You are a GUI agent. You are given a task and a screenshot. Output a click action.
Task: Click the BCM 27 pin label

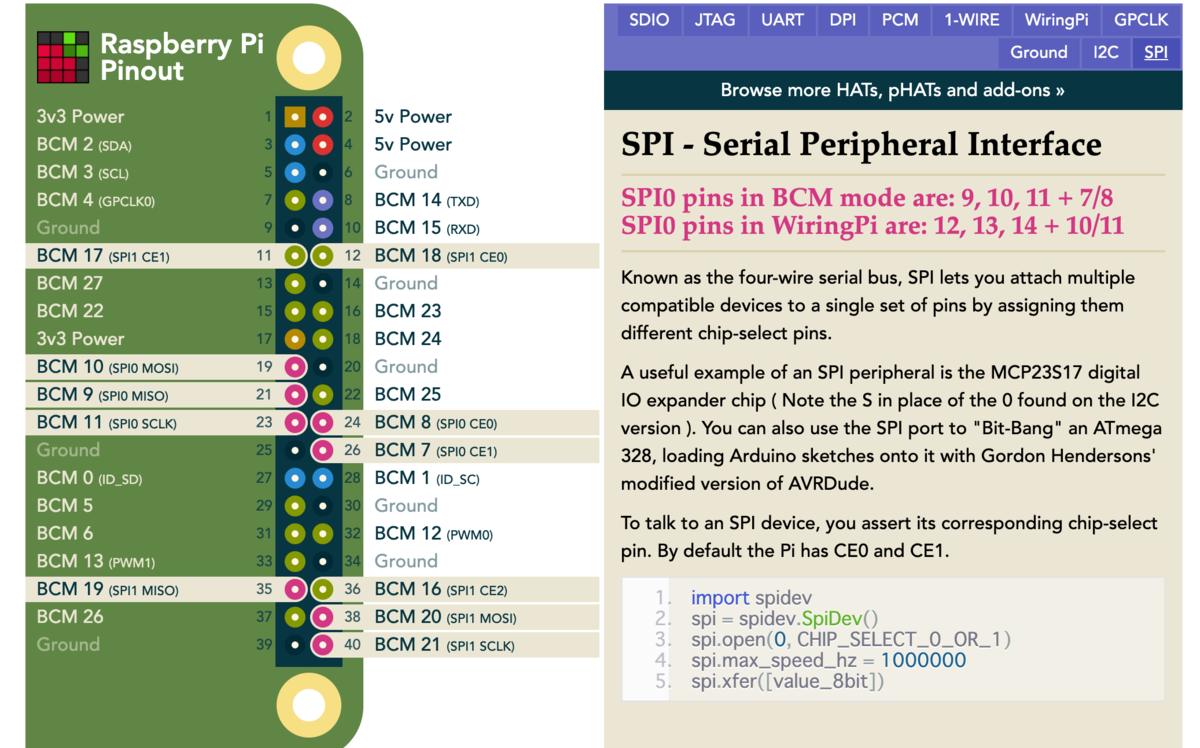pyautogui.click(x=70, y=283)
